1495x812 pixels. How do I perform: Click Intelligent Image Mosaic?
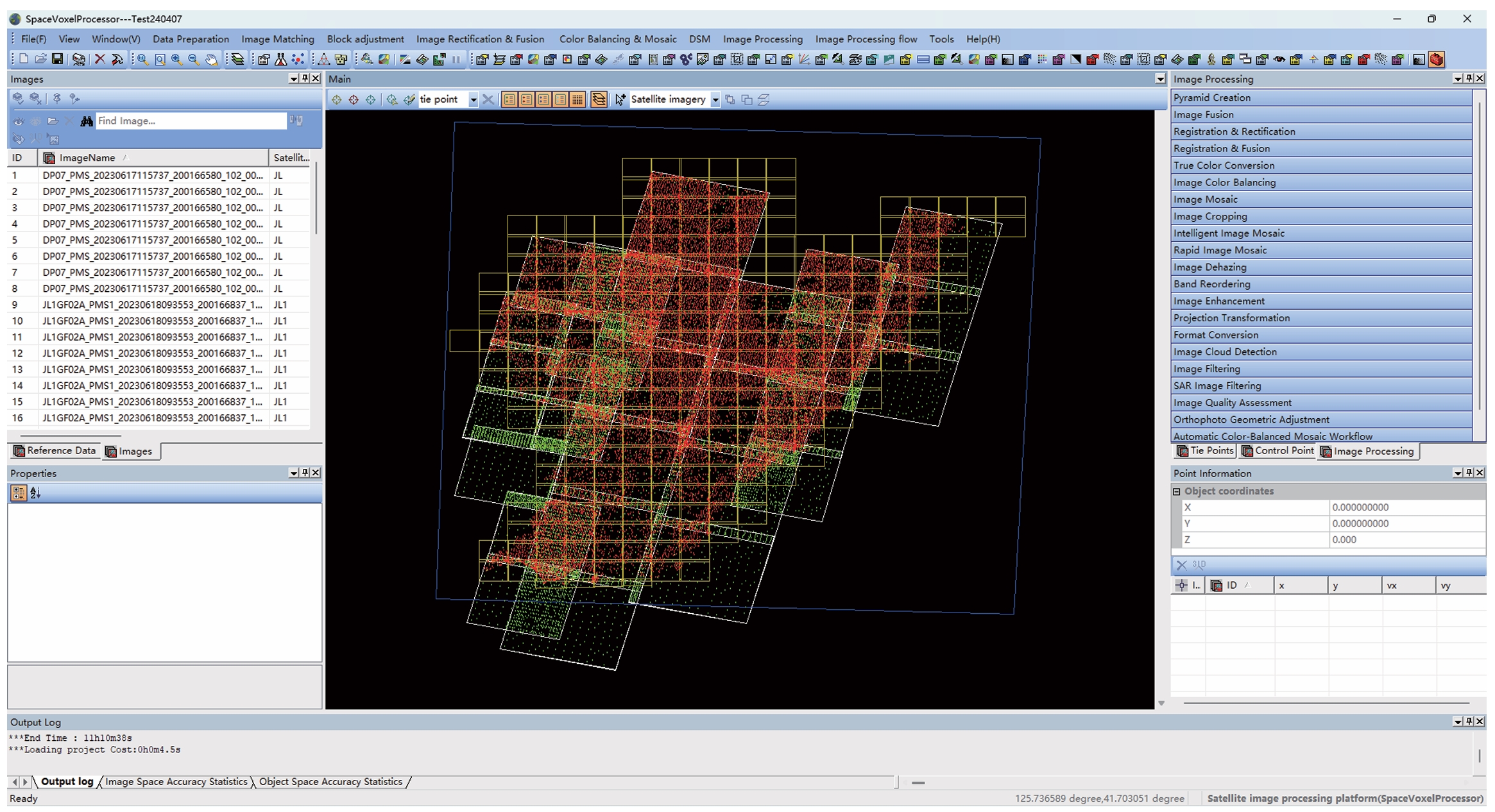pos(1321,233)
